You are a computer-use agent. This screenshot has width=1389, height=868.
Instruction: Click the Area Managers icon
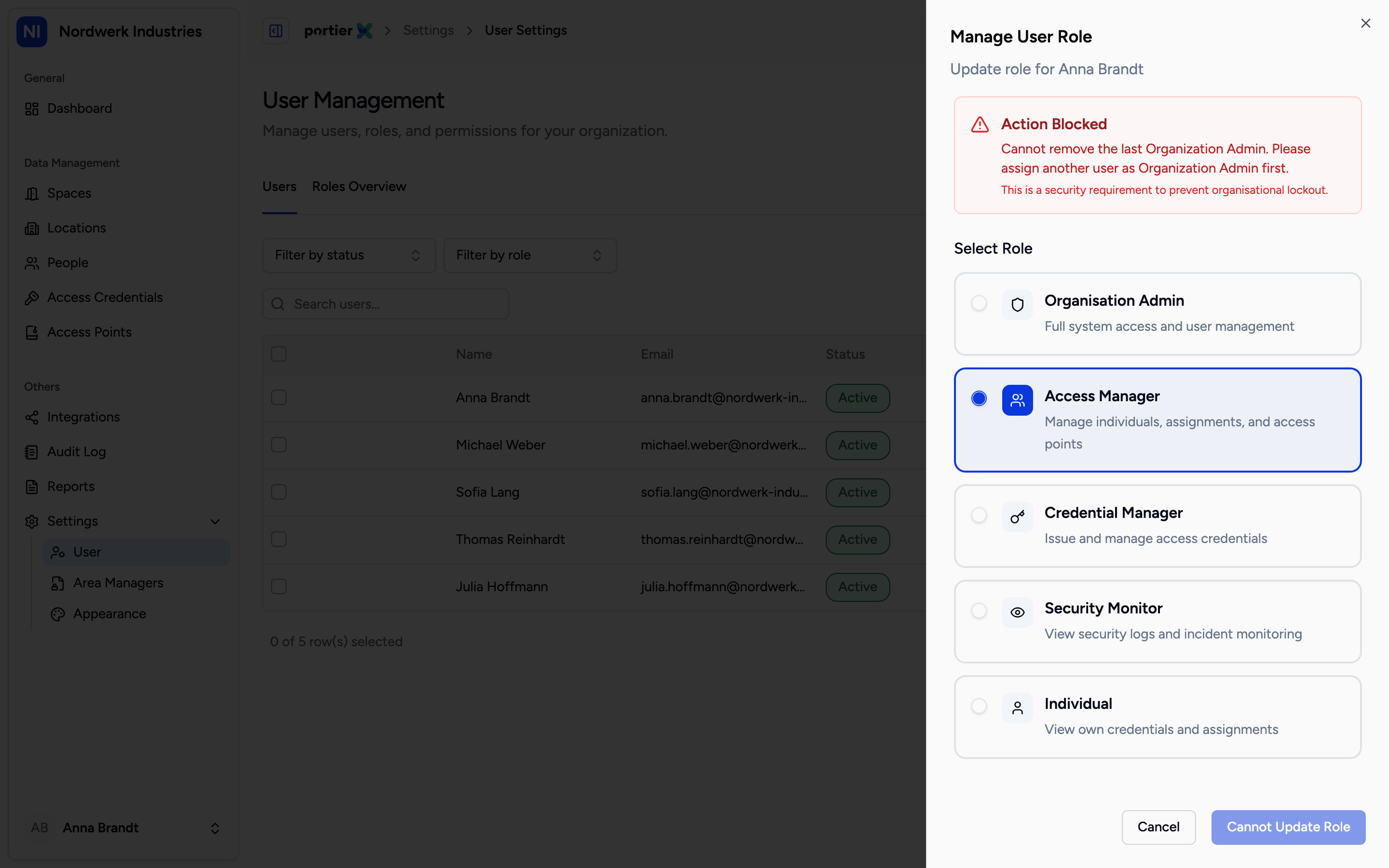pyautogui.click(x=57, y=583)
